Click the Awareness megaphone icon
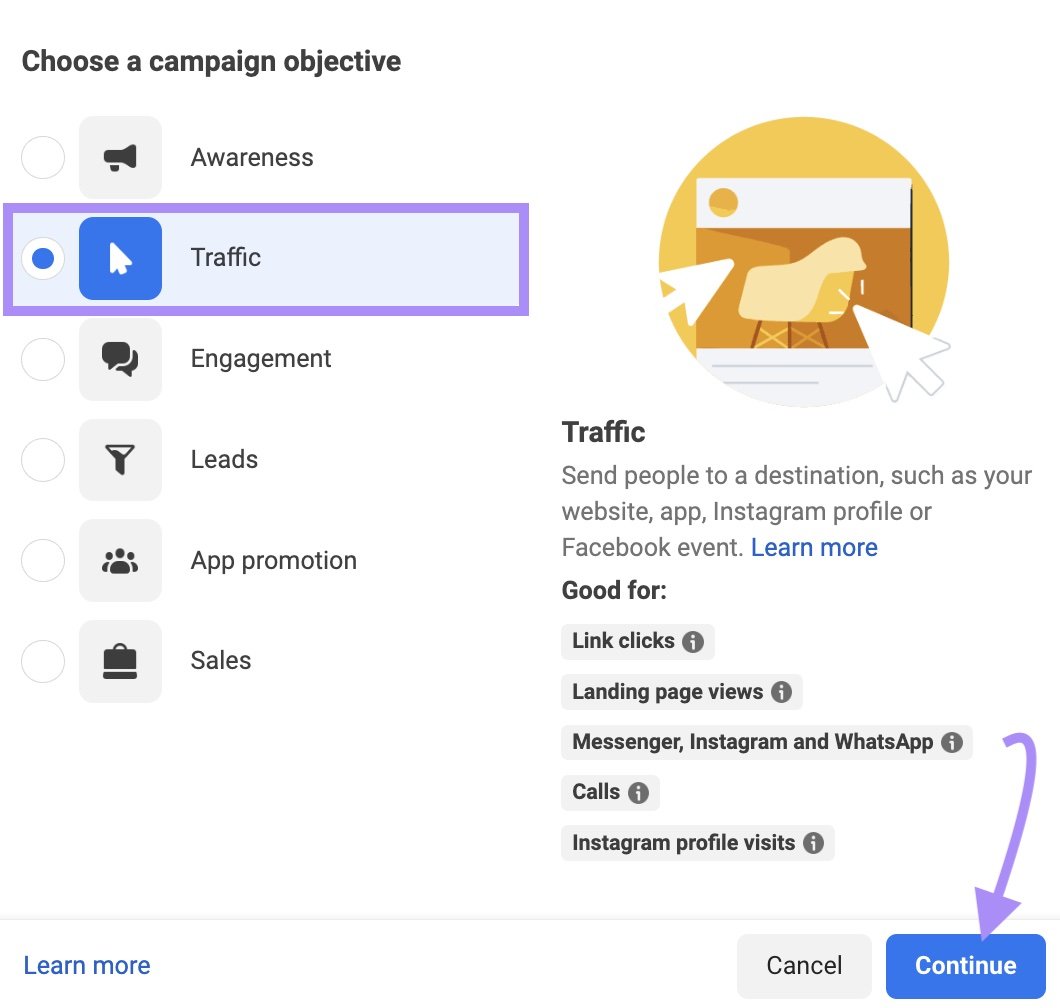1060x1008 pixels. pyautogui.click(x=120, y=157)
